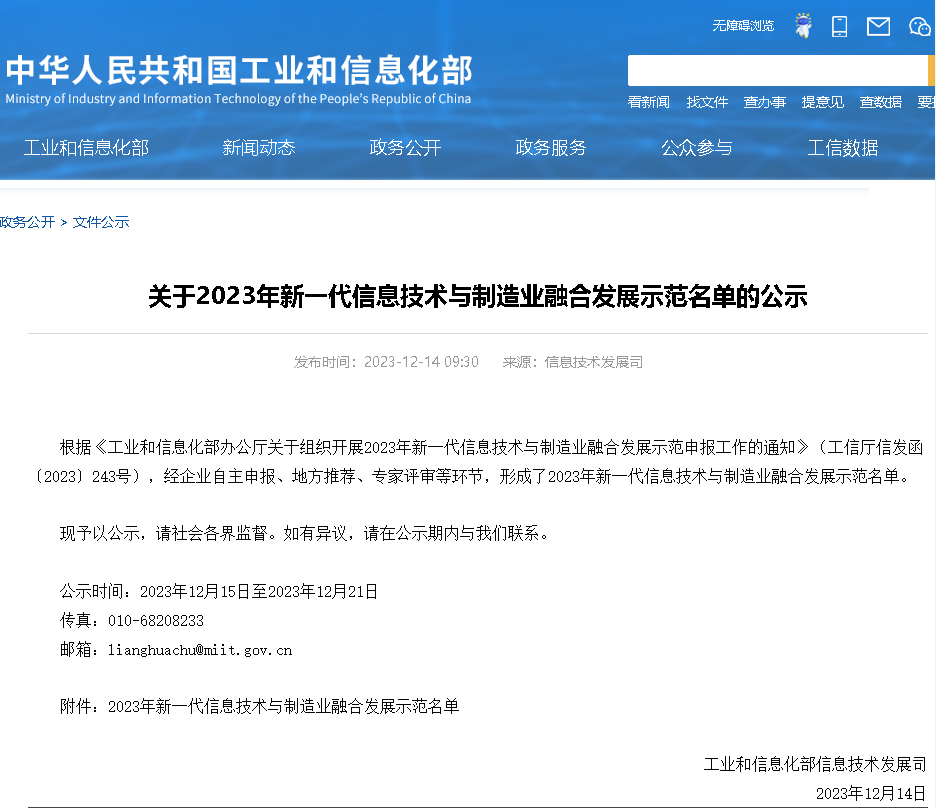The width and height of the screenshot is (936, 808).
Task: Click the ministry name logo in header
Action: tap(238, 78)
